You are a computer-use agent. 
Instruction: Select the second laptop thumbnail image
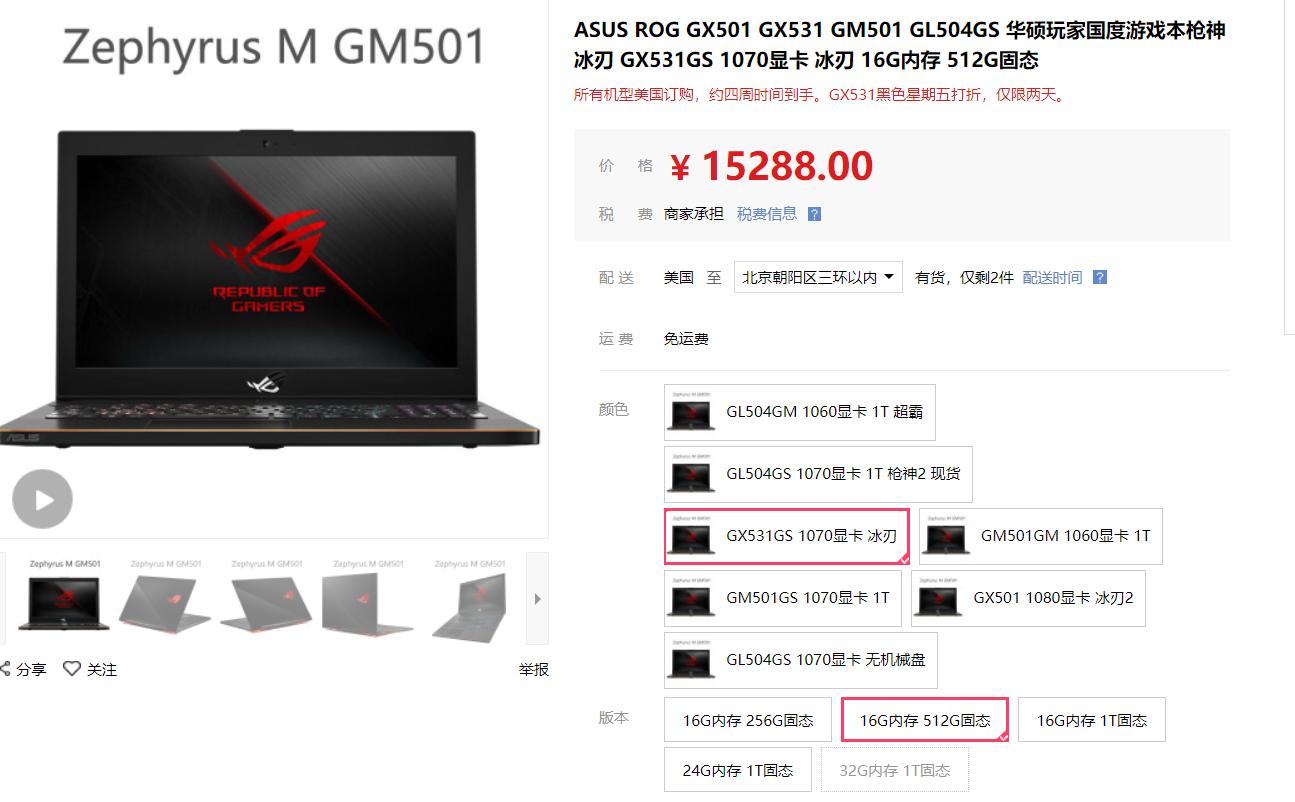(165, 599)
